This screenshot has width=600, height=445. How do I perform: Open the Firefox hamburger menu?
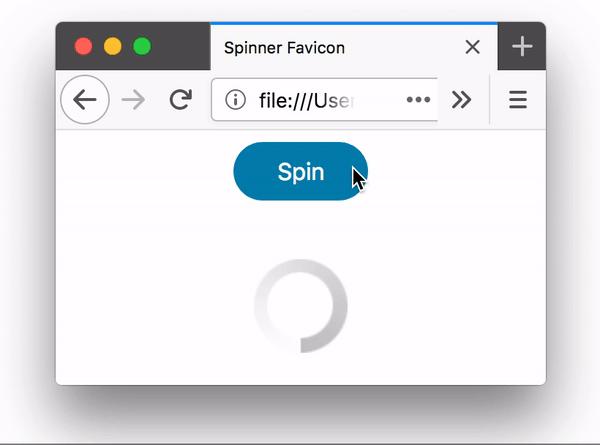point(518,100)
